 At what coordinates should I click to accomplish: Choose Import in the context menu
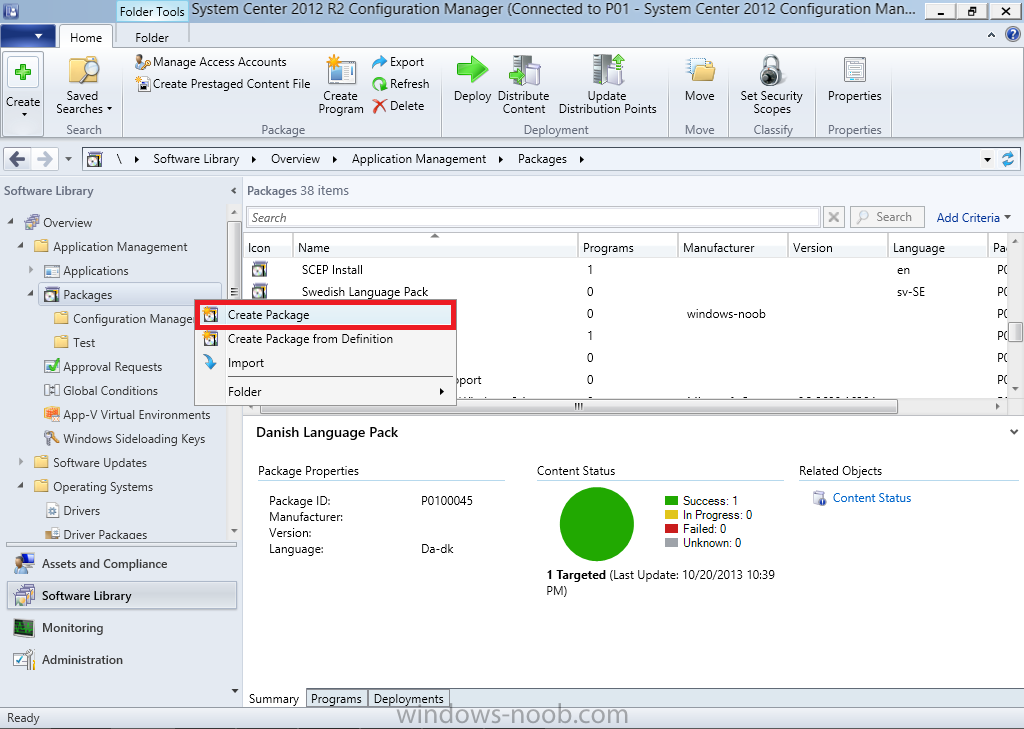point(325,363)
